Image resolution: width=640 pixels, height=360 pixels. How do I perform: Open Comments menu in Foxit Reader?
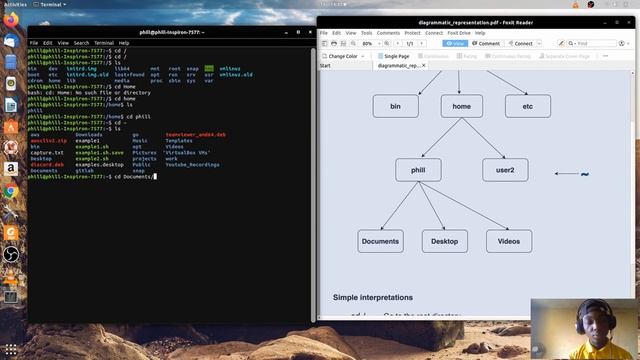(388, 33)
